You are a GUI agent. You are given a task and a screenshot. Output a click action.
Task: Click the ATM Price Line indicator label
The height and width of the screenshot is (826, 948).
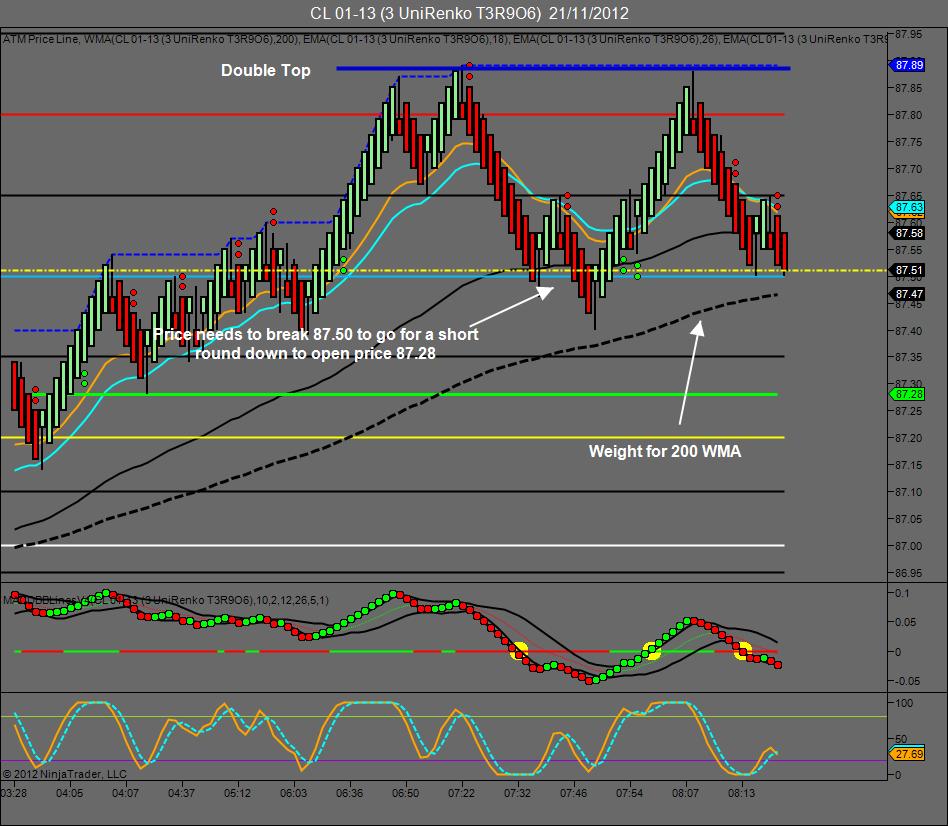coord(41,39)
